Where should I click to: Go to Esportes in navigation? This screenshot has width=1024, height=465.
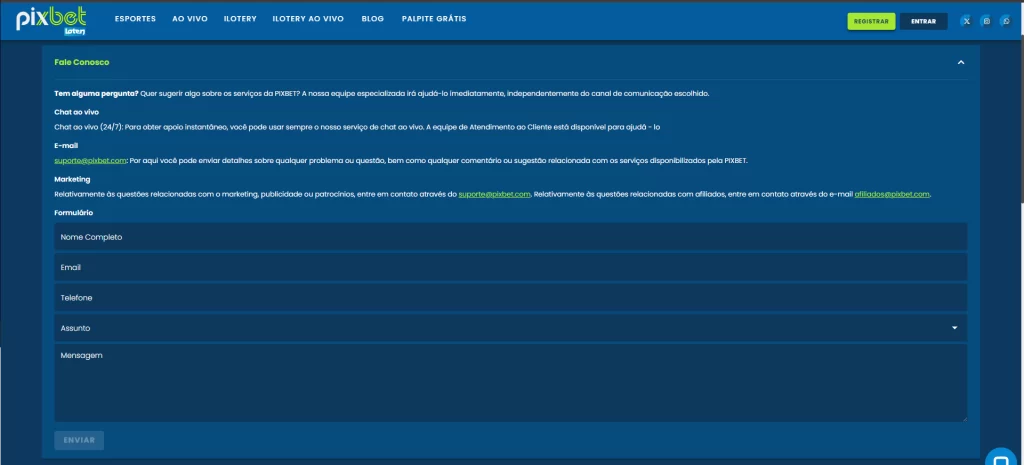point(135,19)
